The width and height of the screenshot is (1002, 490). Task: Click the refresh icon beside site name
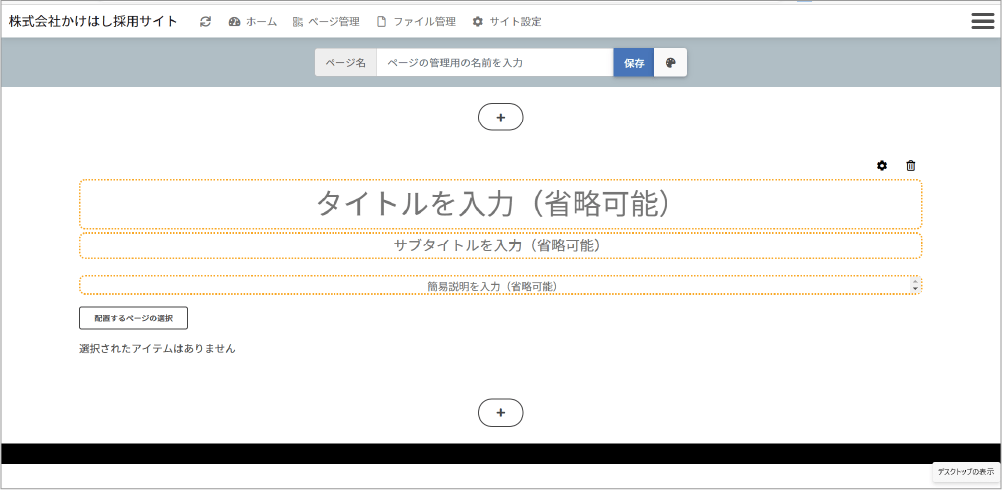point(205,22)
